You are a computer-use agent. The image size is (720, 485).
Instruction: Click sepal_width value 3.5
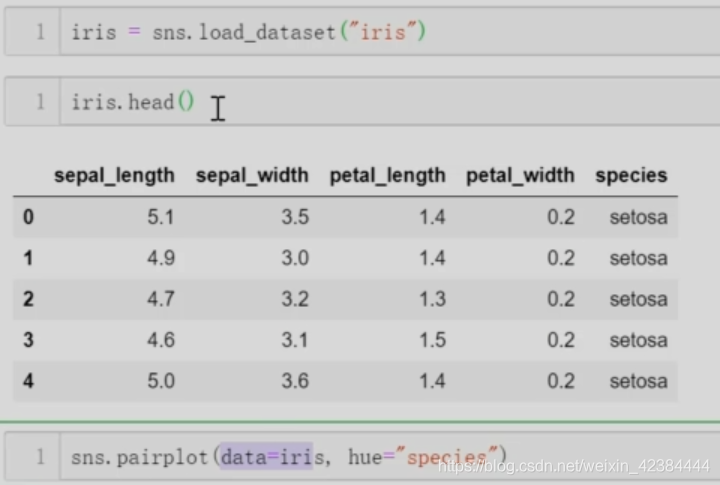[295, 217]
